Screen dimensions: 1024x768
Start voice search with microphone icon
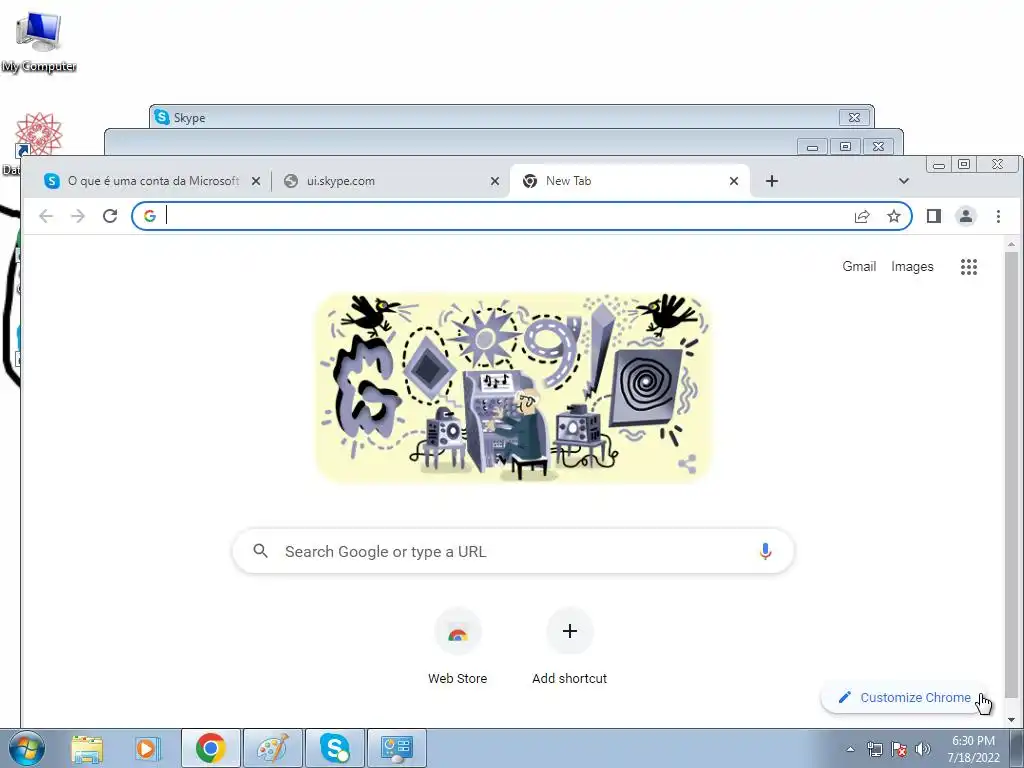click(x=765, y=551)
